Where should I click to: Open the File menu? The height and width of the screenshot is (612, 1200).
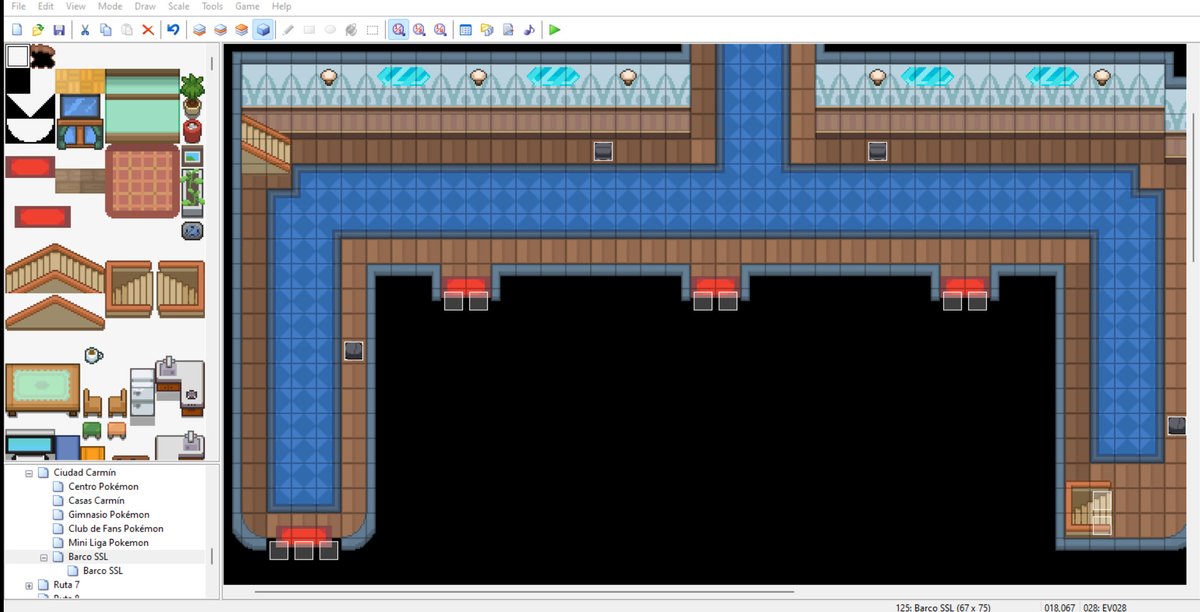pyautogui.click(x=18, y=6)
